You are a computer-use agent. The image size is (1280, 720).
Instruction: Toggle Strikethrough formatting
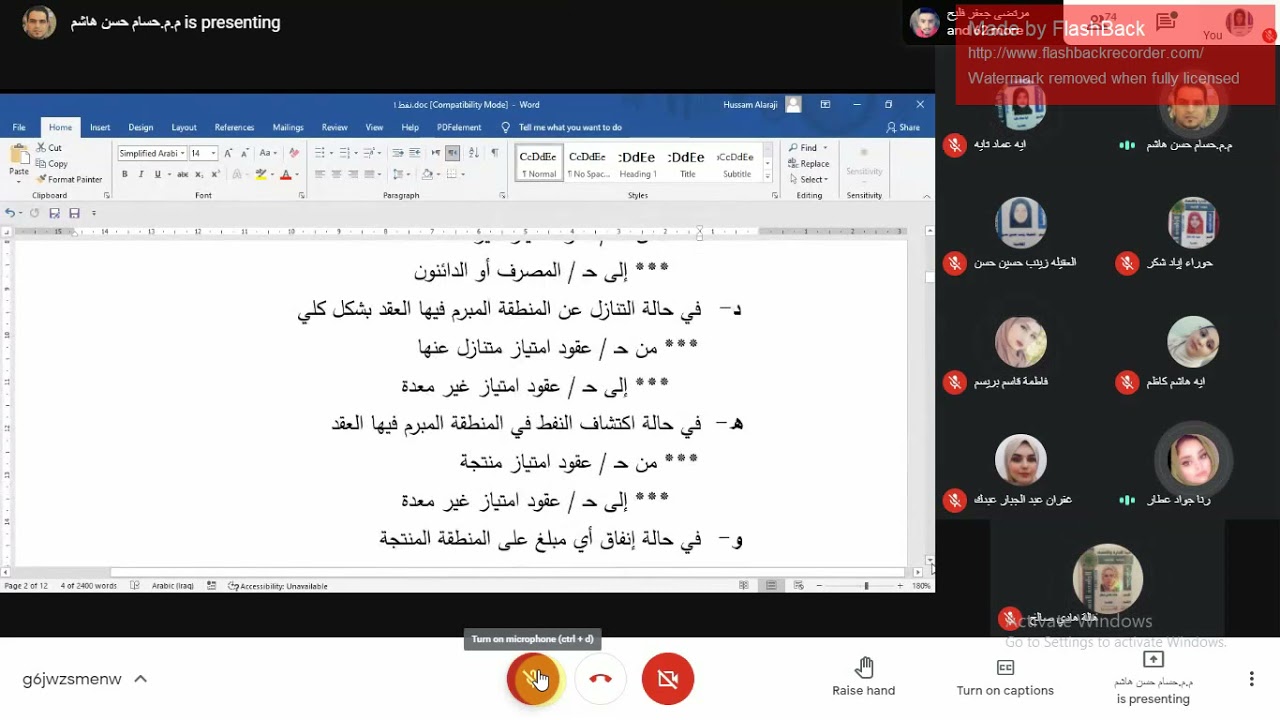tap(183, 174)
